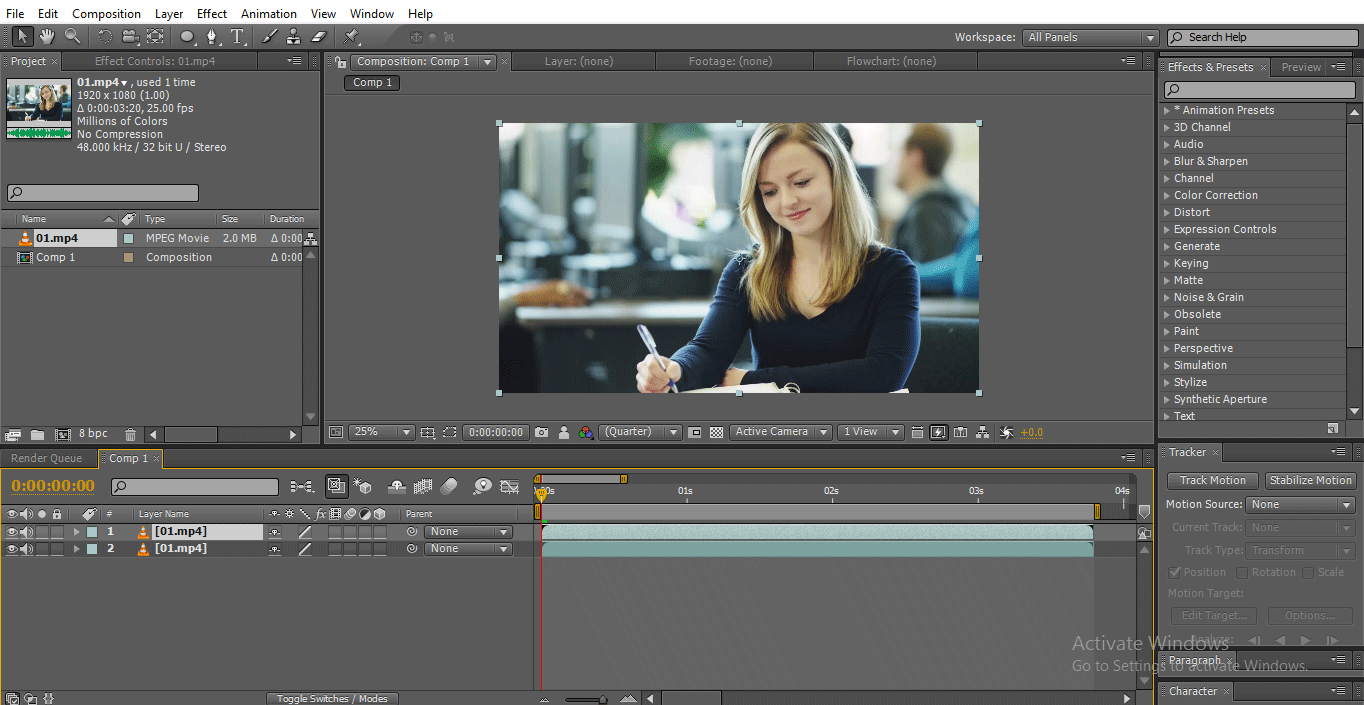Screen dimensions: 1364x705
Task: Open the Active Camera view dropdown
Action: 780,431
